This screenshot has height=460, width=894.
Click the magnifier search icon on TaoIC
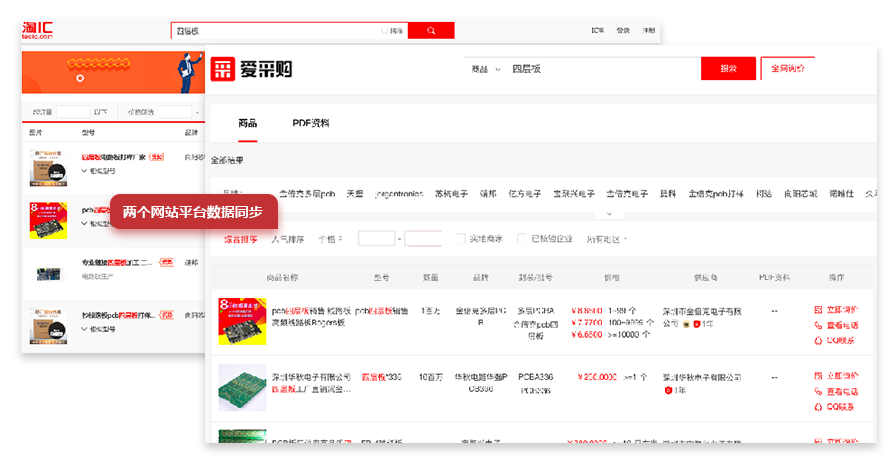(431, 31)
